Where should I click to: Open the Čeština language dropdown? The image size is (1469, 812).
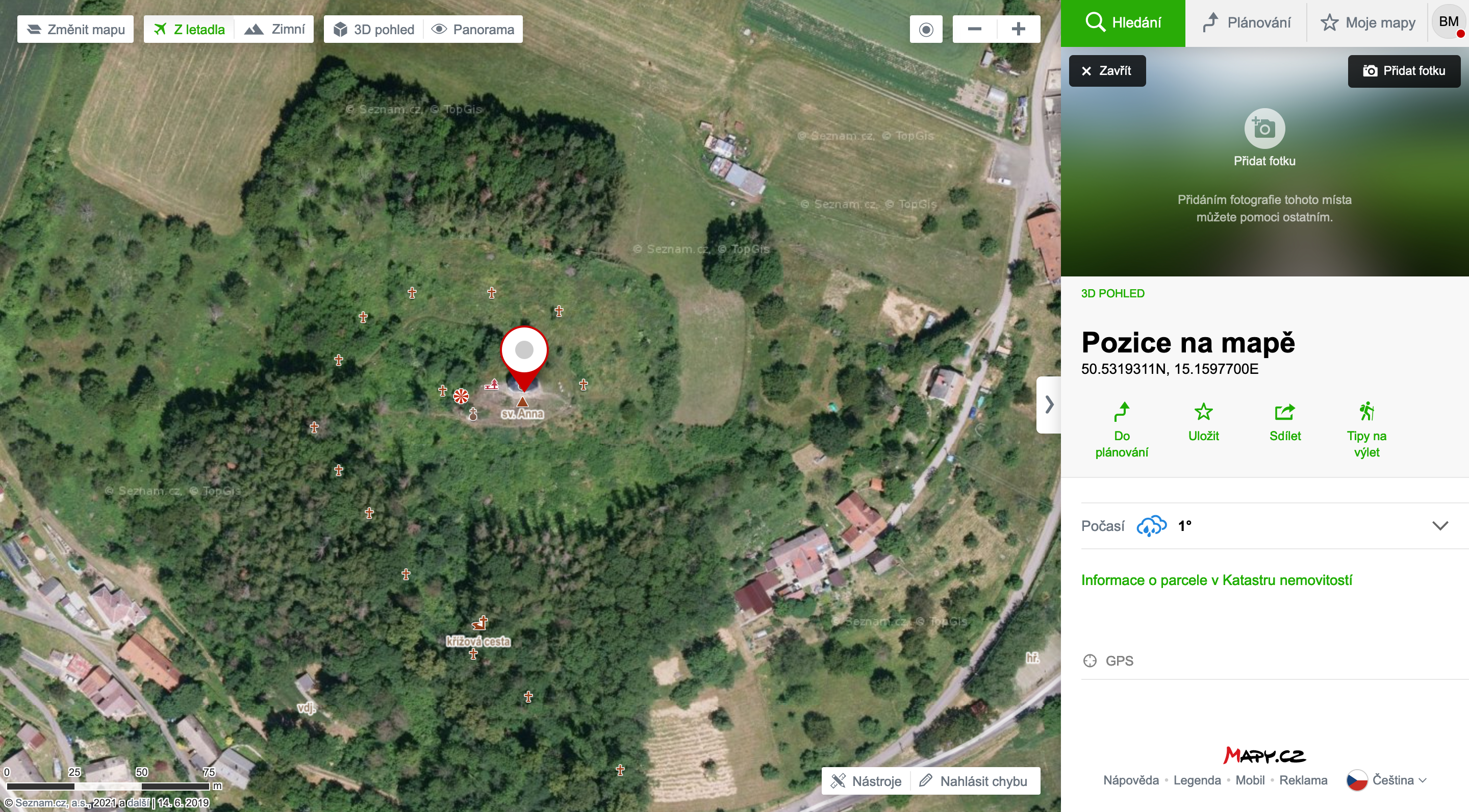pos(1387,780)
